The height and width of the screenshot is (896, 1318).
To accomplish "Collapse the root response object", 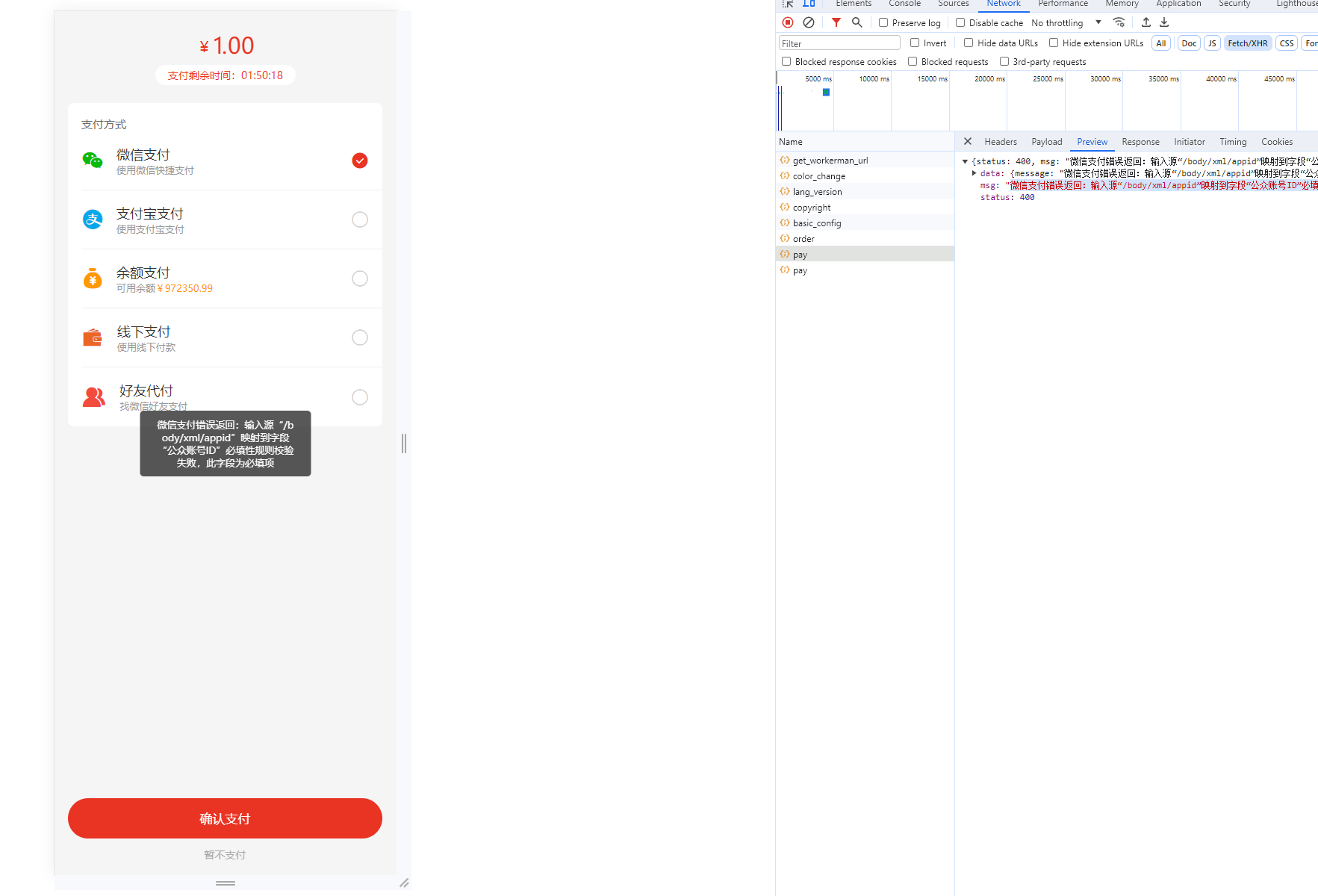I will (x=965, y=161).
